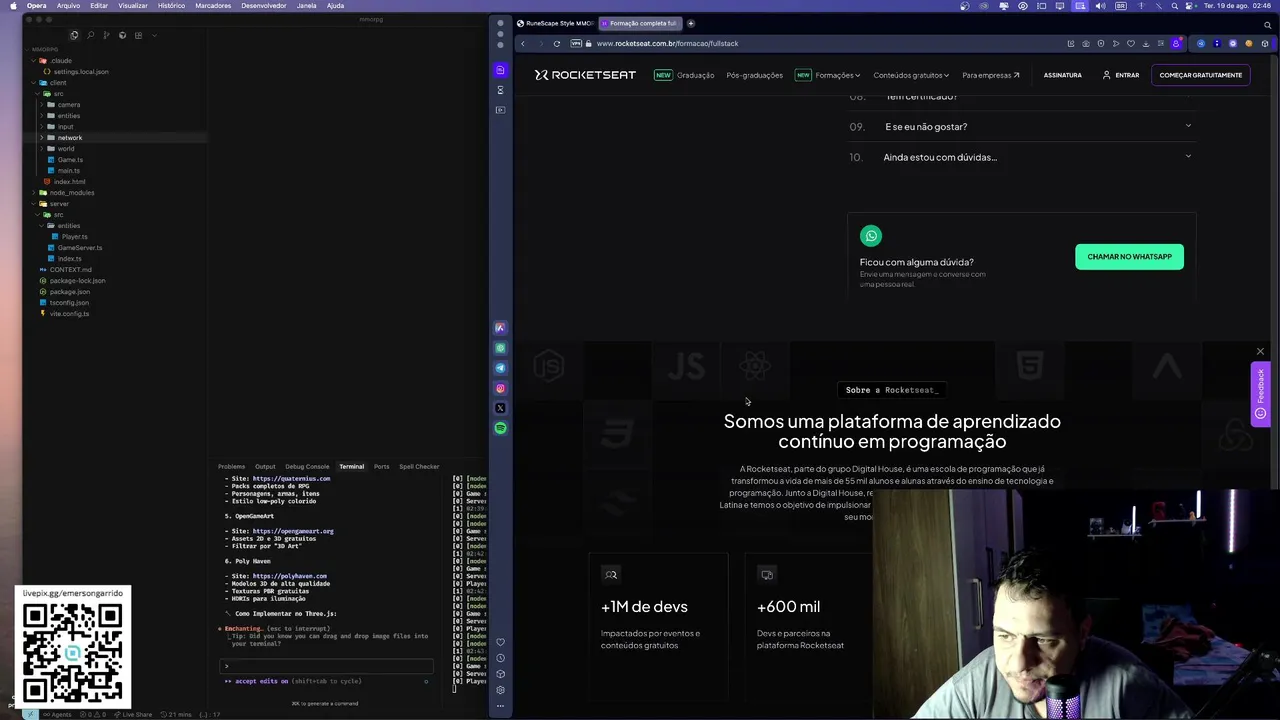The width and height of the screenshot is (1280, 720).
Task: Click the ASSINATURA link
Action: point(1062,75)
